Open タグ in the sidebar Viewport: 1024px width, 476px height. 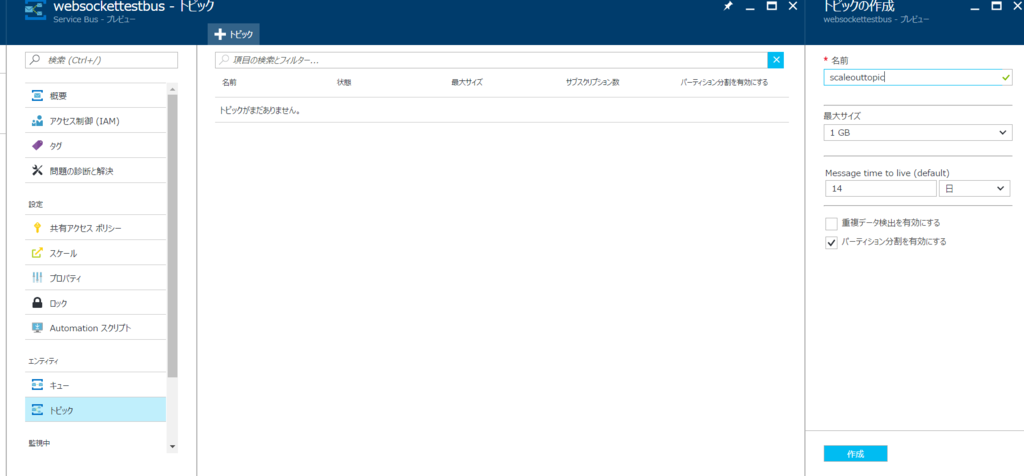pos(95,146)
